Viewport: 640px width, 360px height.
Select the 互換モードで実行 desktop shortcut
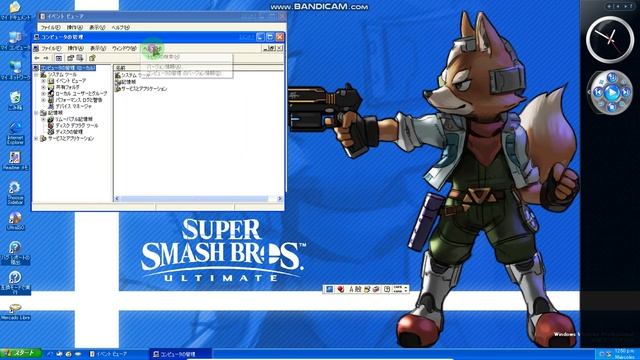15,282
